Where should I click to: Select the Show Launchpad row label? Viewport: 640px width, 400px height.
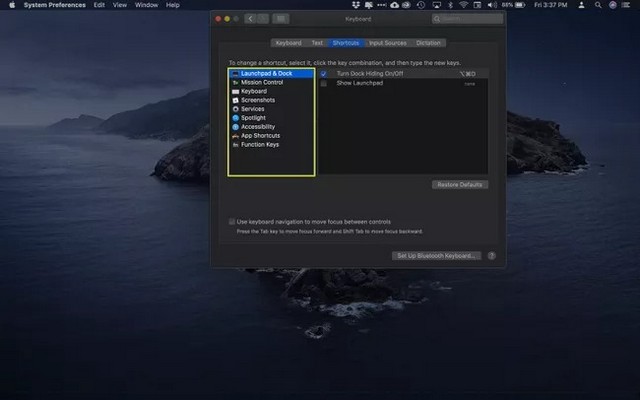tap(360, 83)
